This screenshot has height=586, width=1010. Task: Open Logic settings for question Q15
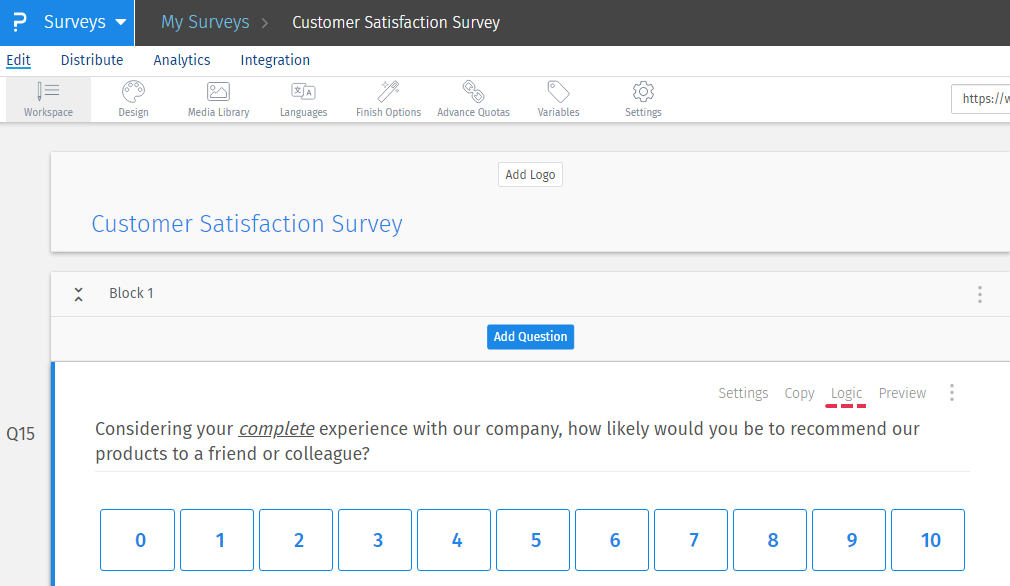tap(846, 393)
